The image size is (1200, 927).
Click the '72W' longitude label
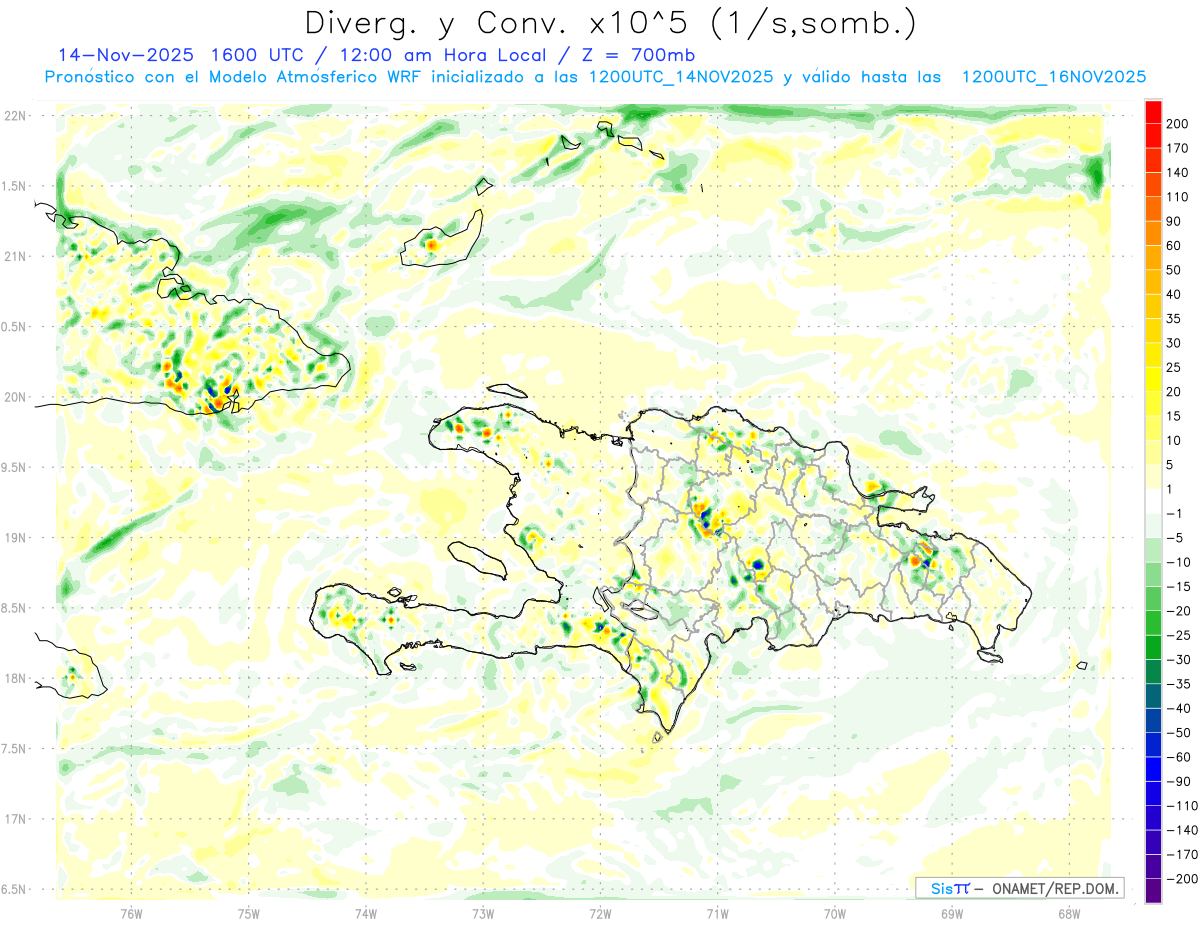pyautogui.click(x=600, y=914)
